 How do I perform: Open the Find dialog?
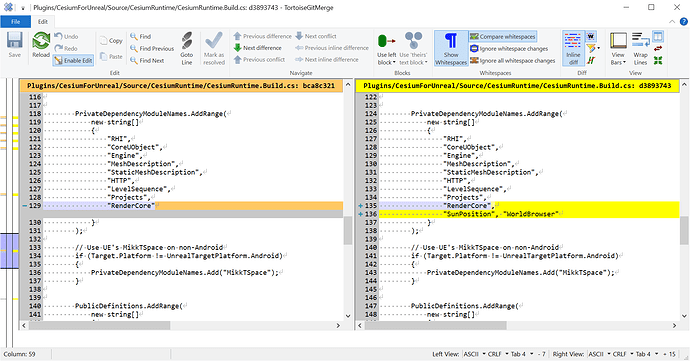click(141, 37)
